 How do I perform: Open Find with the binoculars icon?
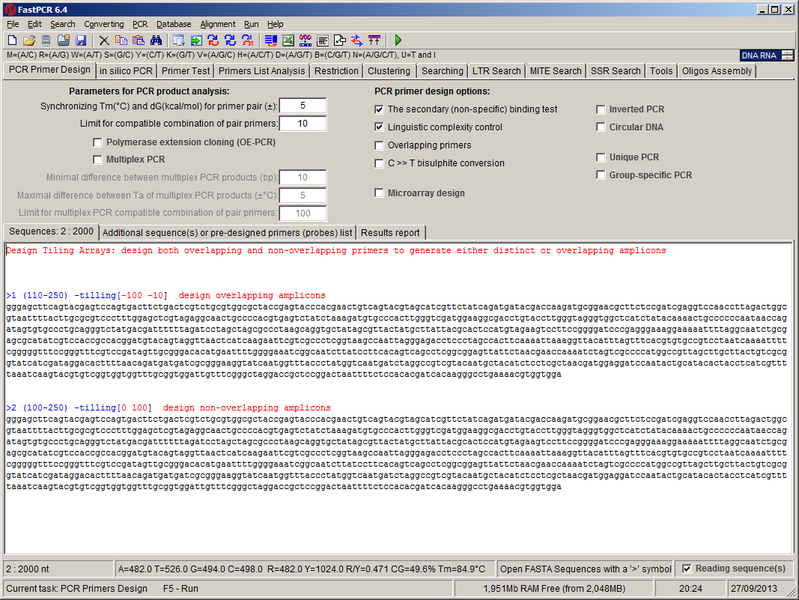point(156,40)
